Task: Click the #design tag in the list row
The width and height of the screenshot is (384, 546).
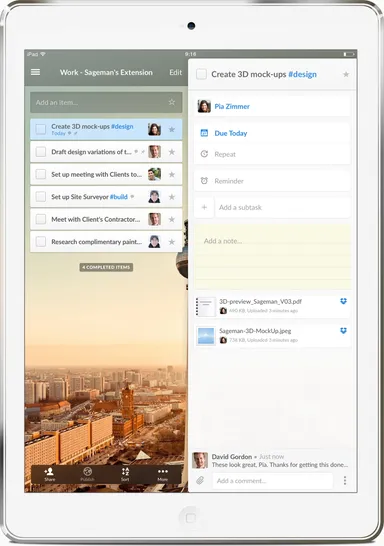Action: click(x=122, y=126)
